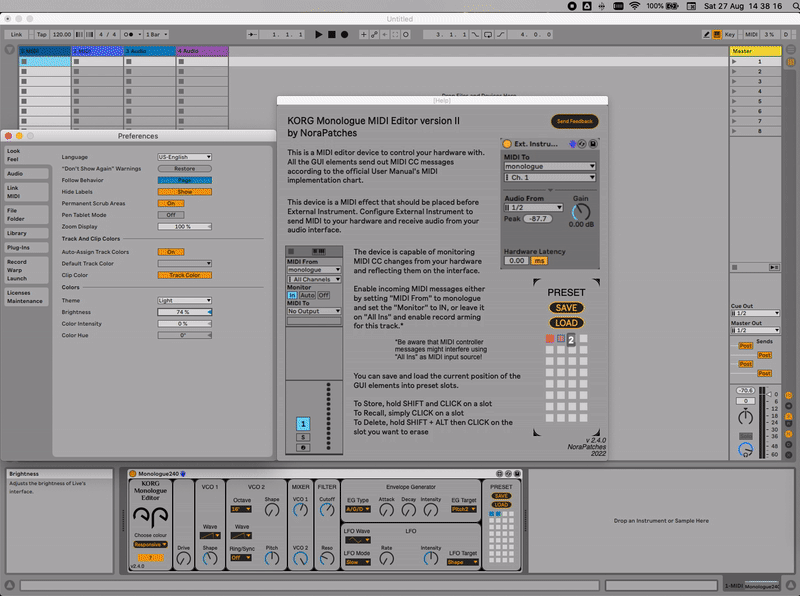Click the Restore warnings button
This screenshot has height=596, width=800.
[x=184, y=169]
